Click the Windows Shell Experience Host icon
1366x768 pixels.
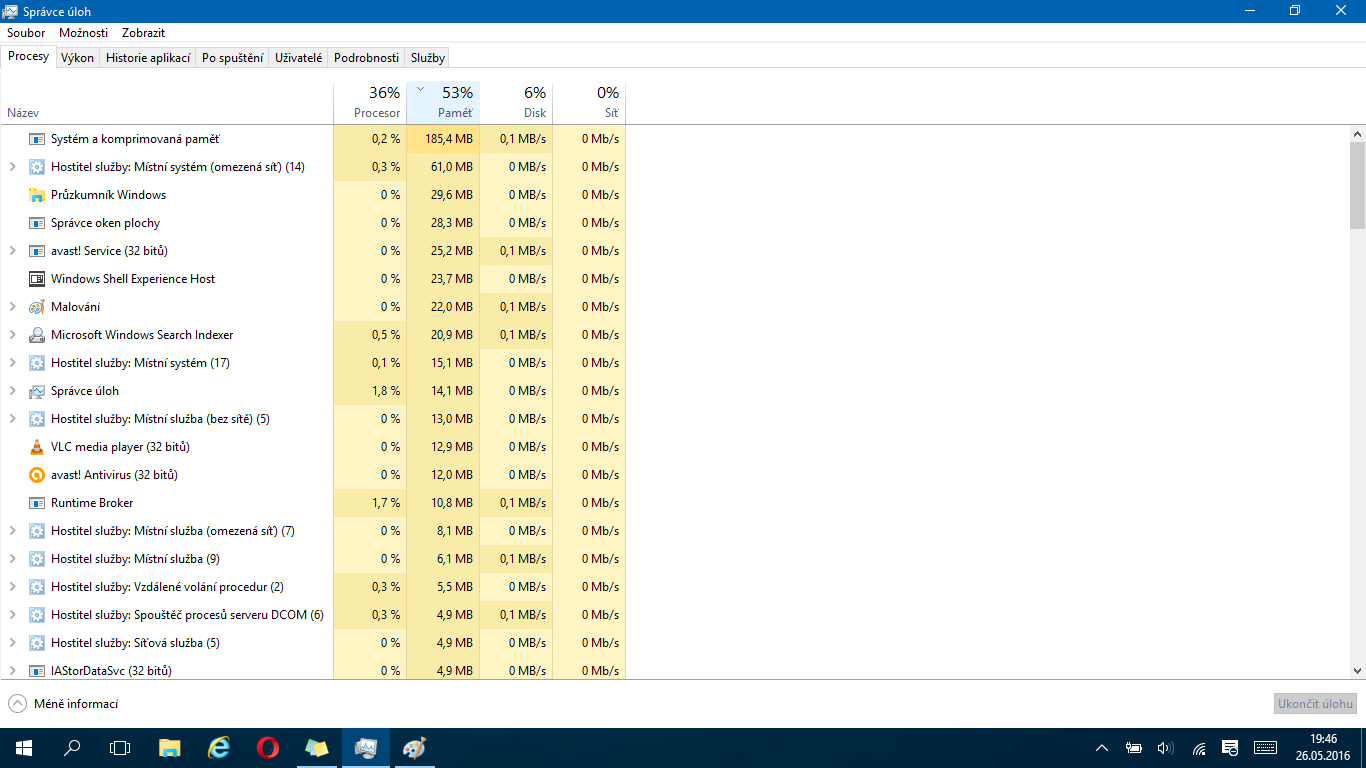tap(37, 279)
